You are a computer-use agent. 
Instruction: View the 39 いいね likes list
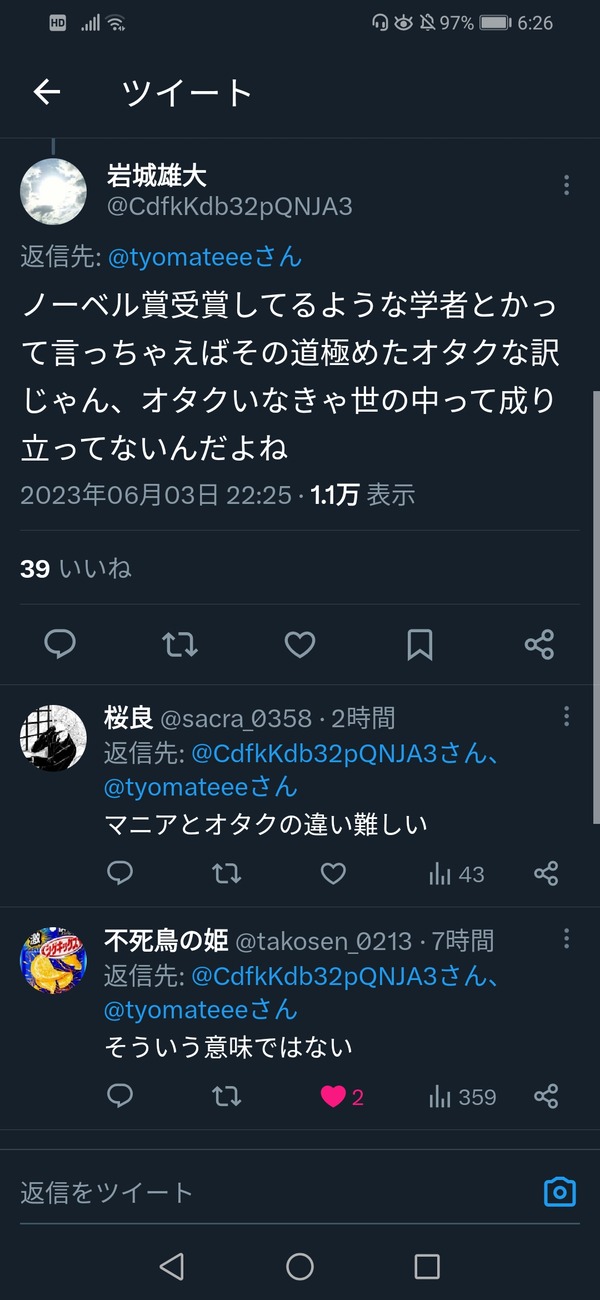pyautogui.click(x=76, y=569)
